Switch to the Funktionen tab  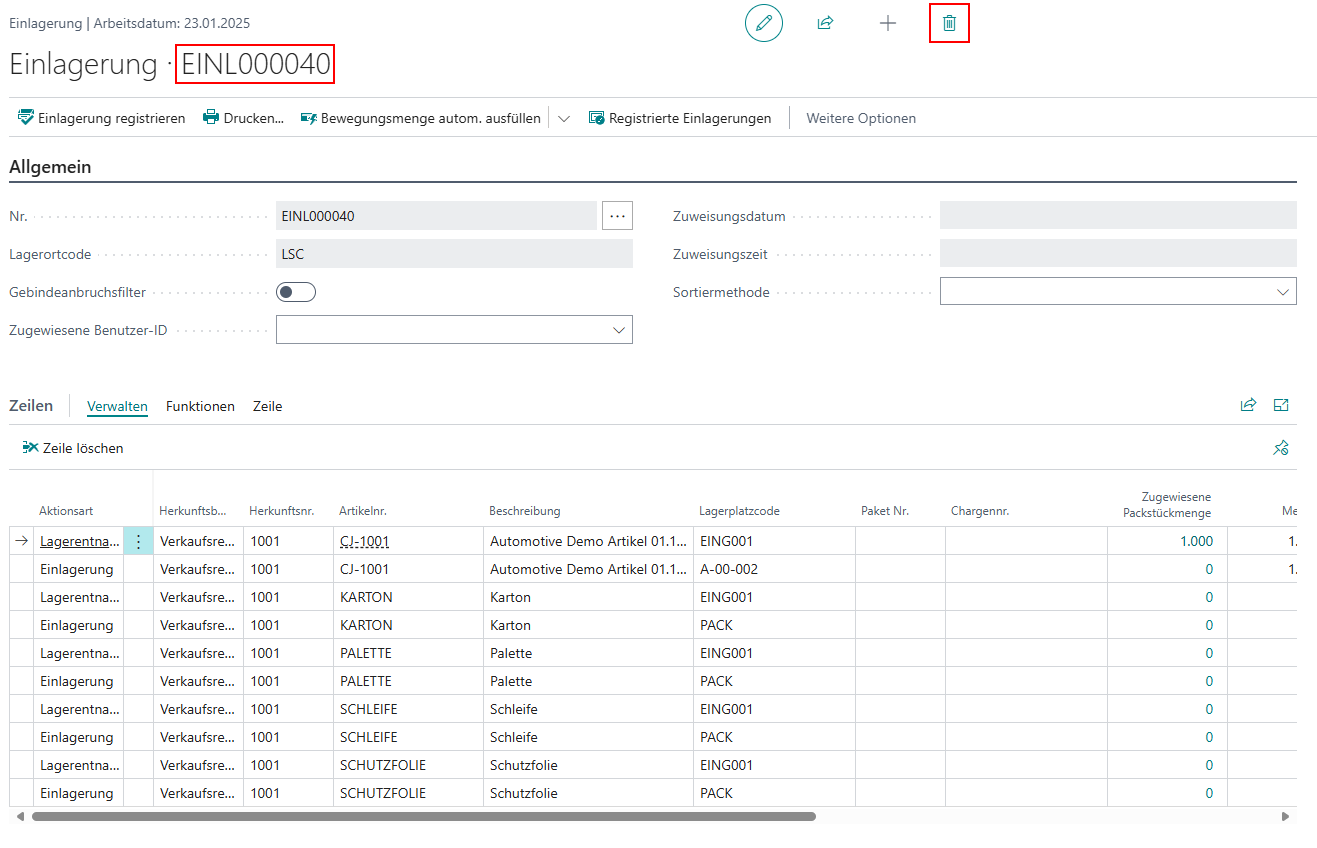[x=200, y=406]
